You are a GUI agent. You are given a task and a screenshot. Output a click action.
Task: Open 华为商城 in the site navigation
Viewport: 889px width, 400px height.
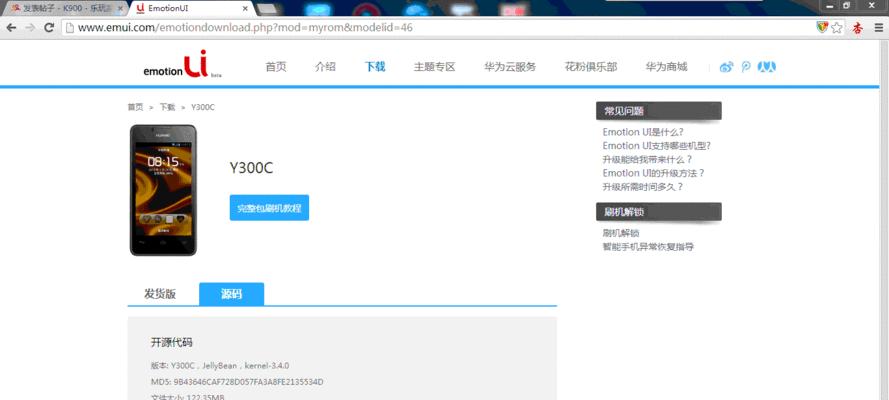point(666,67)
